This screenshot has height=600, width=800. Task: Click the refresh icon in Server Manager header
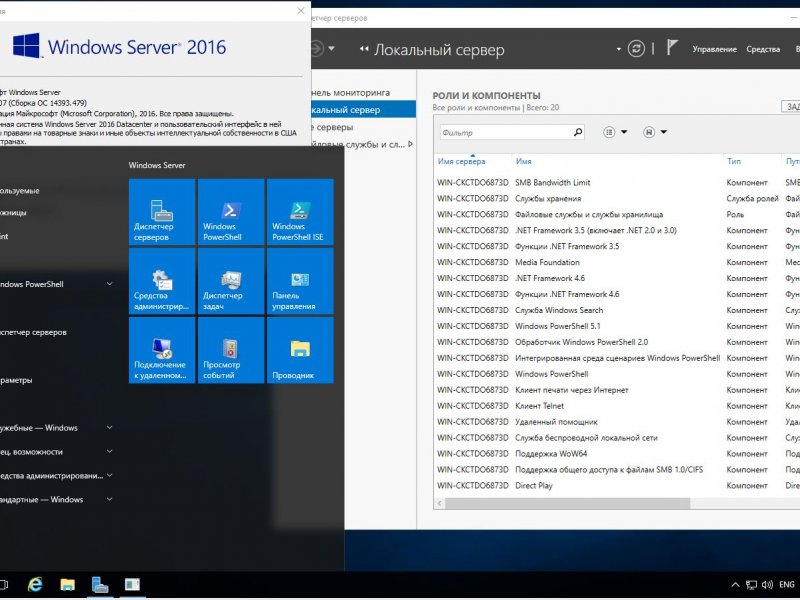636,49
